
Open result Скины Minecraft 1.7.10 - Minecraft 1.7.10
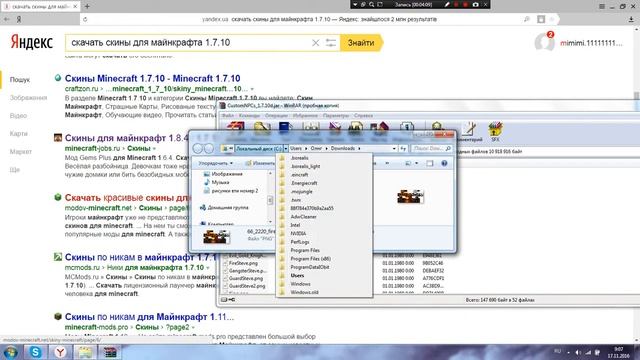[153, 78]
